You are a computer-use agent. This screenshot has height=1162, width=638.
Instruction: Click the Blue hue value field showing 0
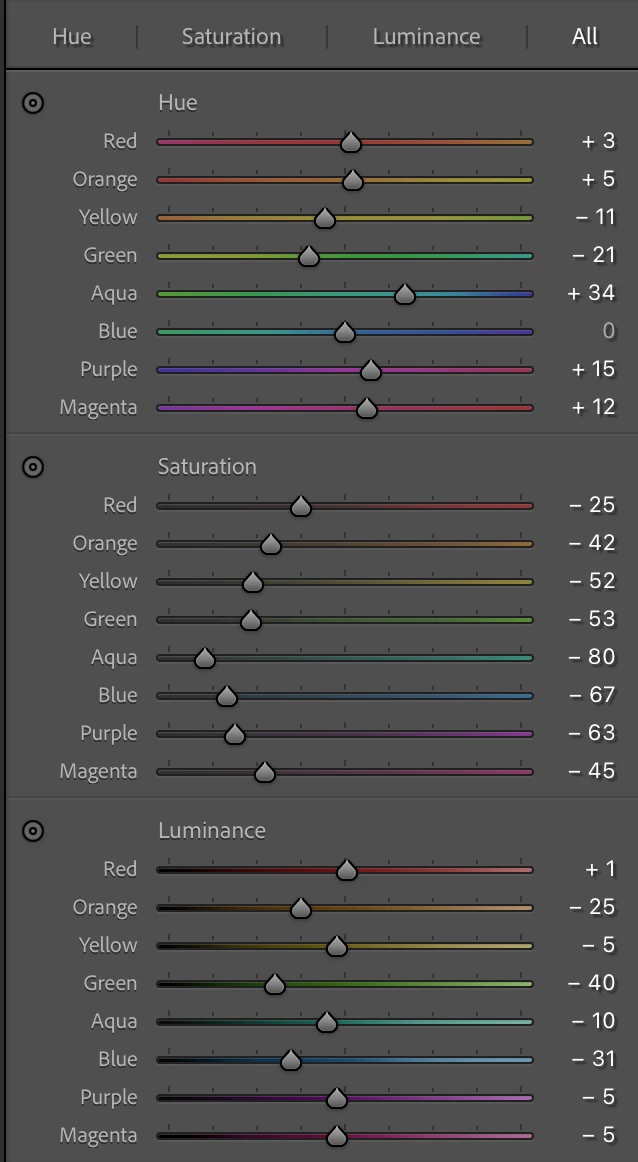(608, 331)
